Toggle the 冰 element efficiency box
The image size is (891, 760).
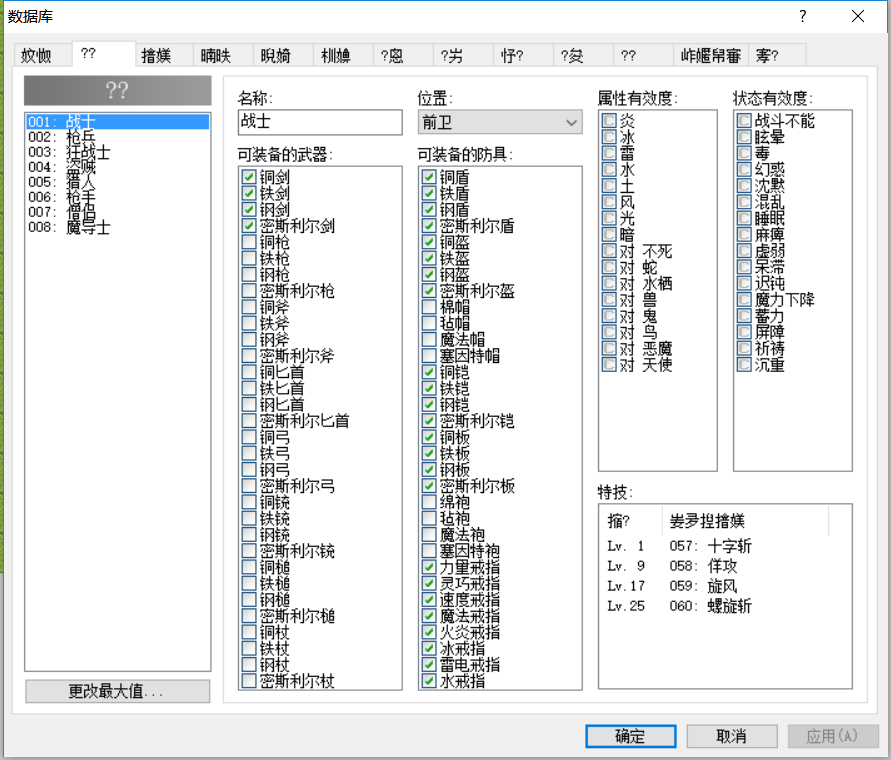tap(609, 137)
